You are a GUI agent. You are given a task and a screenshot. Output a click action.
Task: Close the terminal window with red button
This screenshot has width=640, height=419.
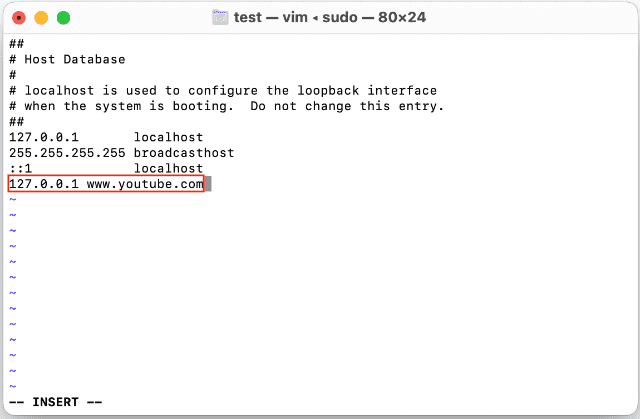(19, 18)
